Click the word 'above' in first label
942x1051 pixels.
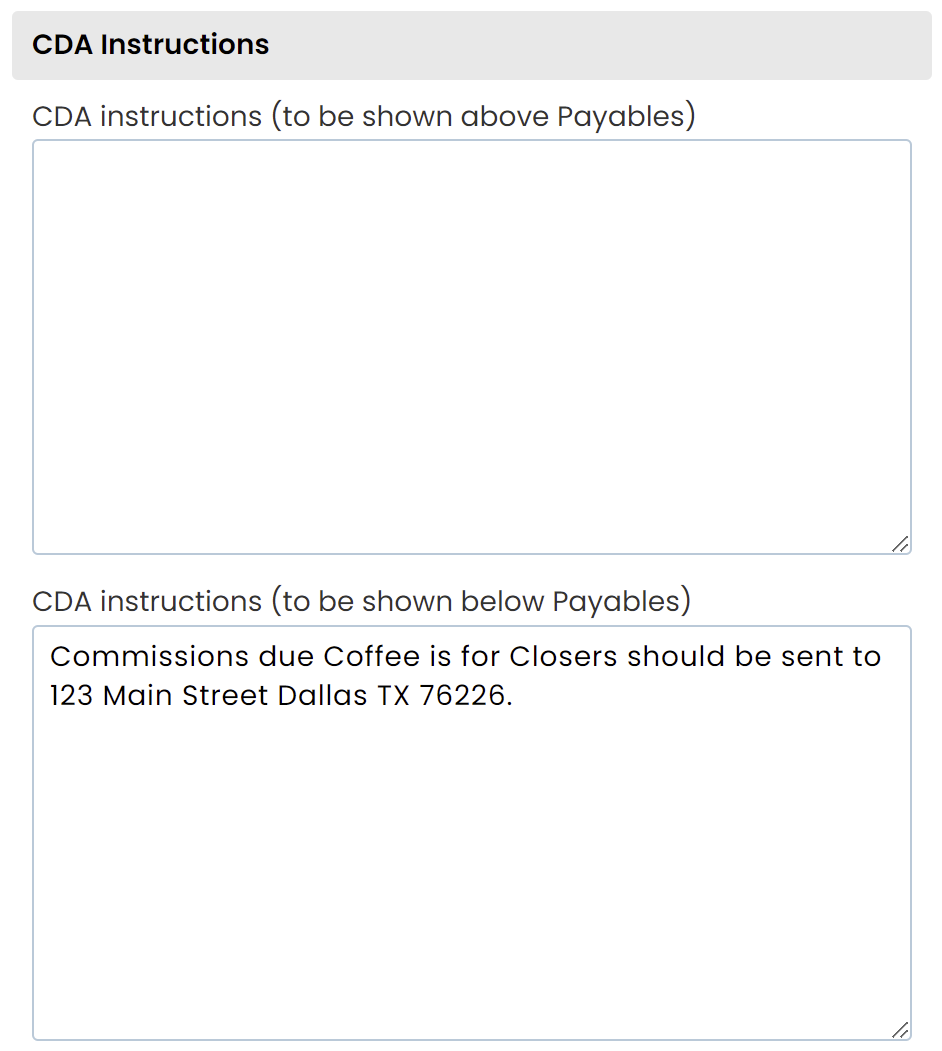pyautogui.click(x=504, y=117)
